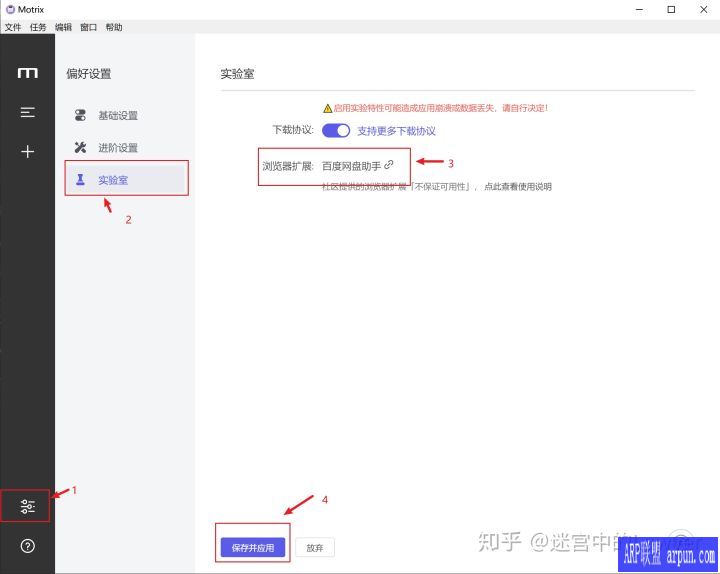Open the task list icon

(28, 113)
